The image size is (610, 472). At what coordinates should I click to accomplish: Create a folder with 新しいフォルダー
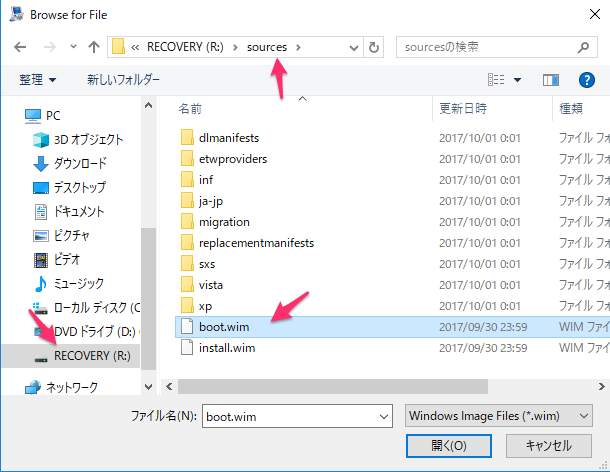tap(123, 80)
